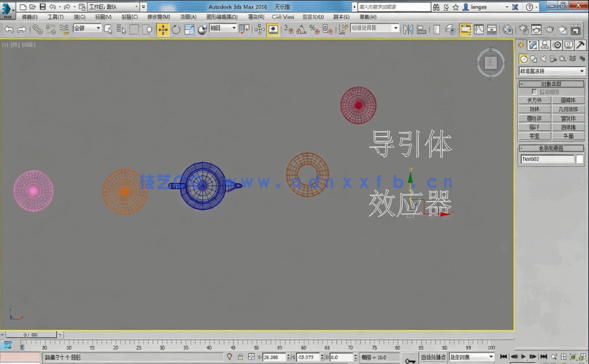Open the Schematic View icon
The image size is (589, 364).
492,30
